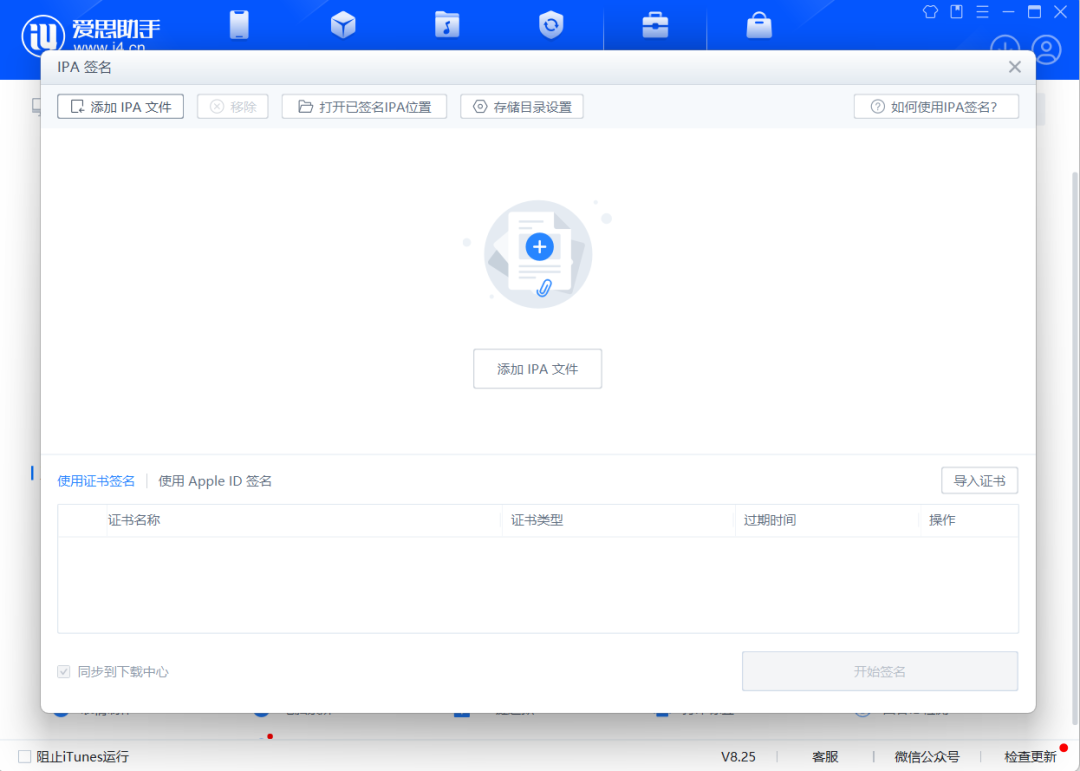Open the ringtones music folder icon
The image size is (1080, 771).
[x=447, y=25]
